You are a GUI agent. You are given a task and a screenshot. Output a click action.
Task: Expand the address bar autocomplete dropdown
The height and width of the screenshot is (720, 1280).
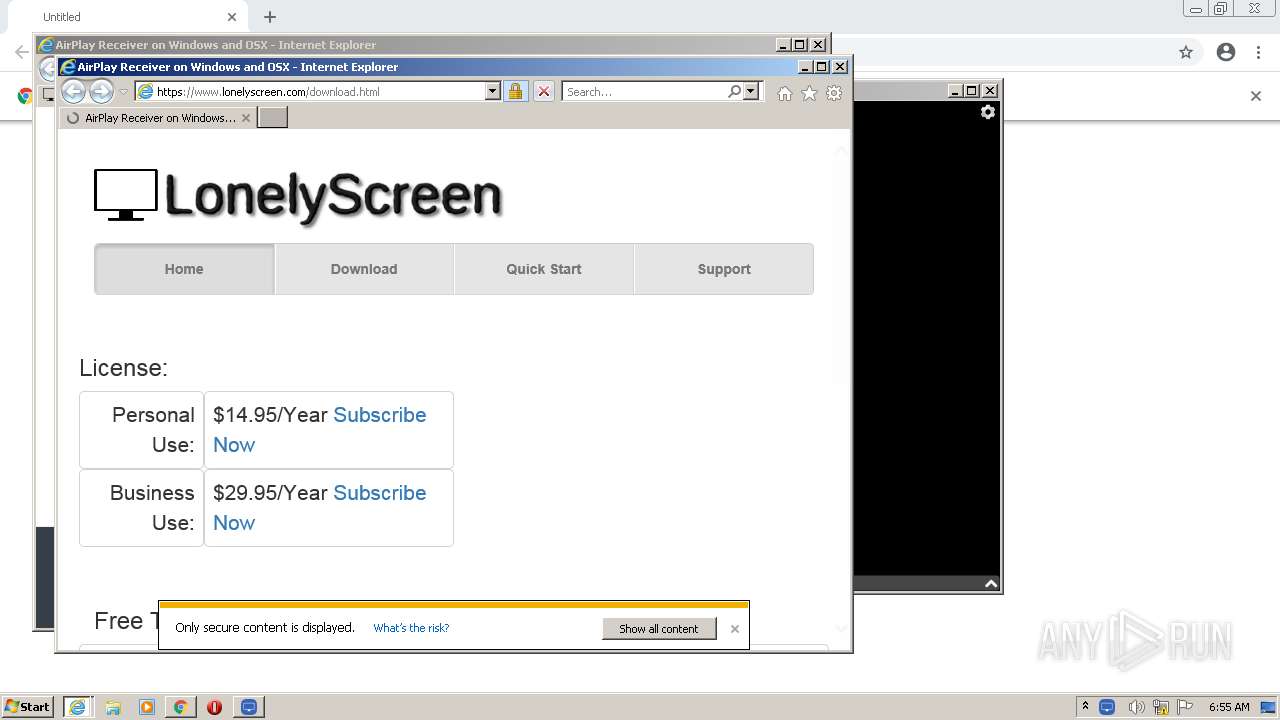pos(492,91)
